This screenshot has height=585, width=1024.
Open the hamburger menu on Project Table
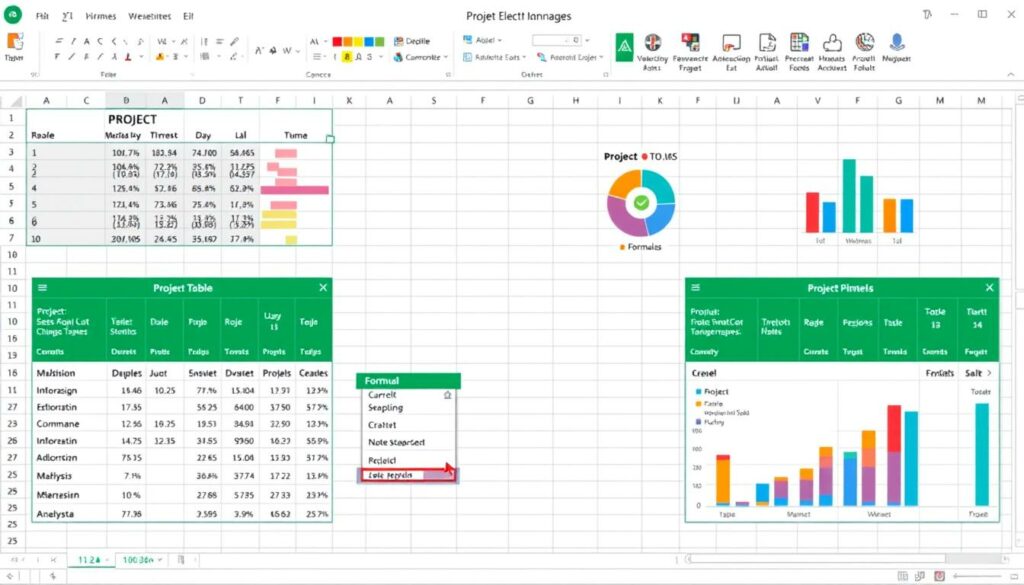point(42,288)
